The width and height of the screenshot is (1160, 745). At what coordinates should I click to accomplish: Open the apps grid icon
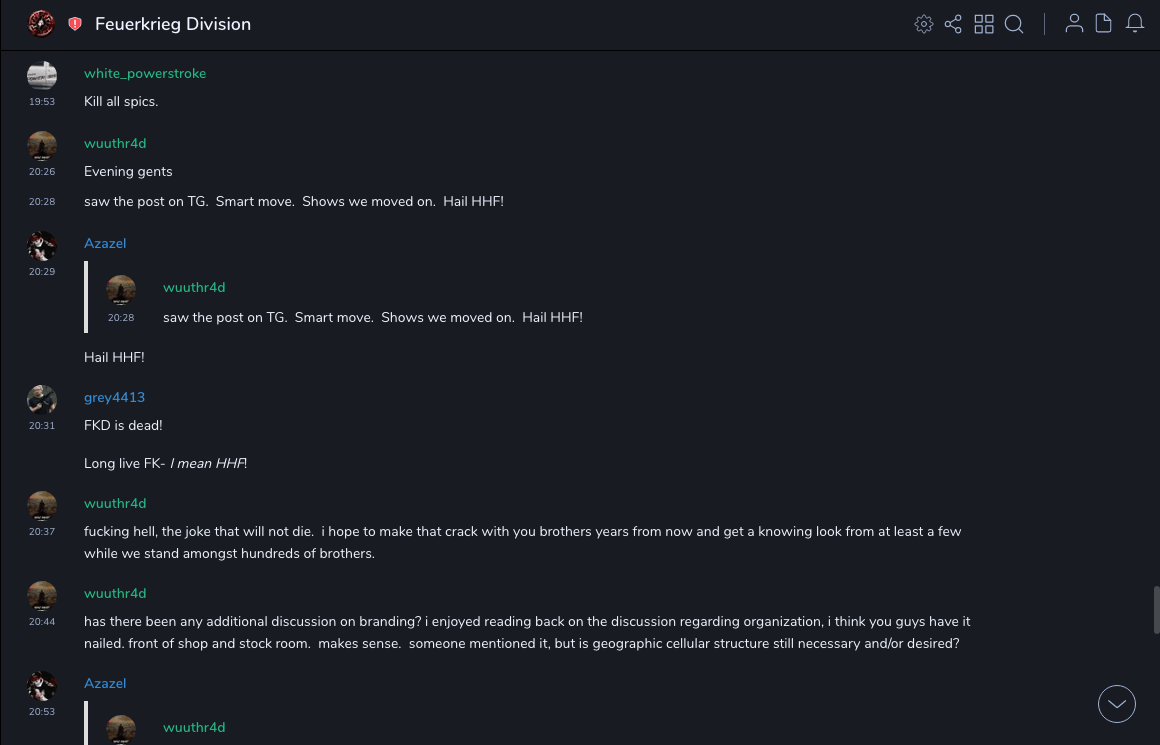(984, 24)
